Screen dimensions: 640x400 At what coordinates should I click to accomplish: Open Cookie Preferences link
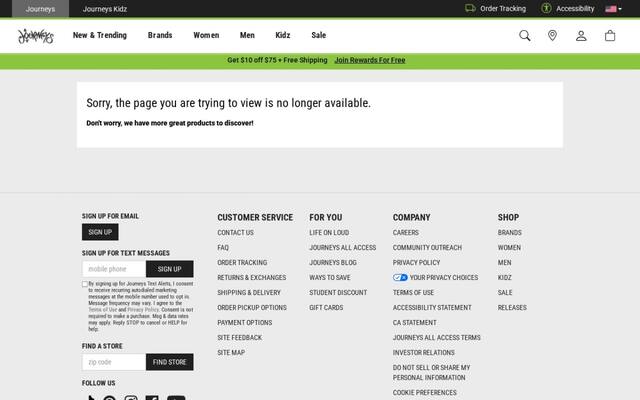tap(424, 393)
